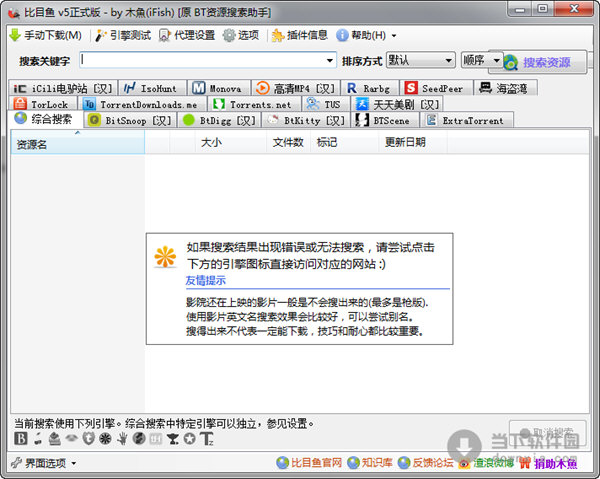Switch to the SeedPeer tab
Screen dimensions: 600x479
[x=436, y=88]
